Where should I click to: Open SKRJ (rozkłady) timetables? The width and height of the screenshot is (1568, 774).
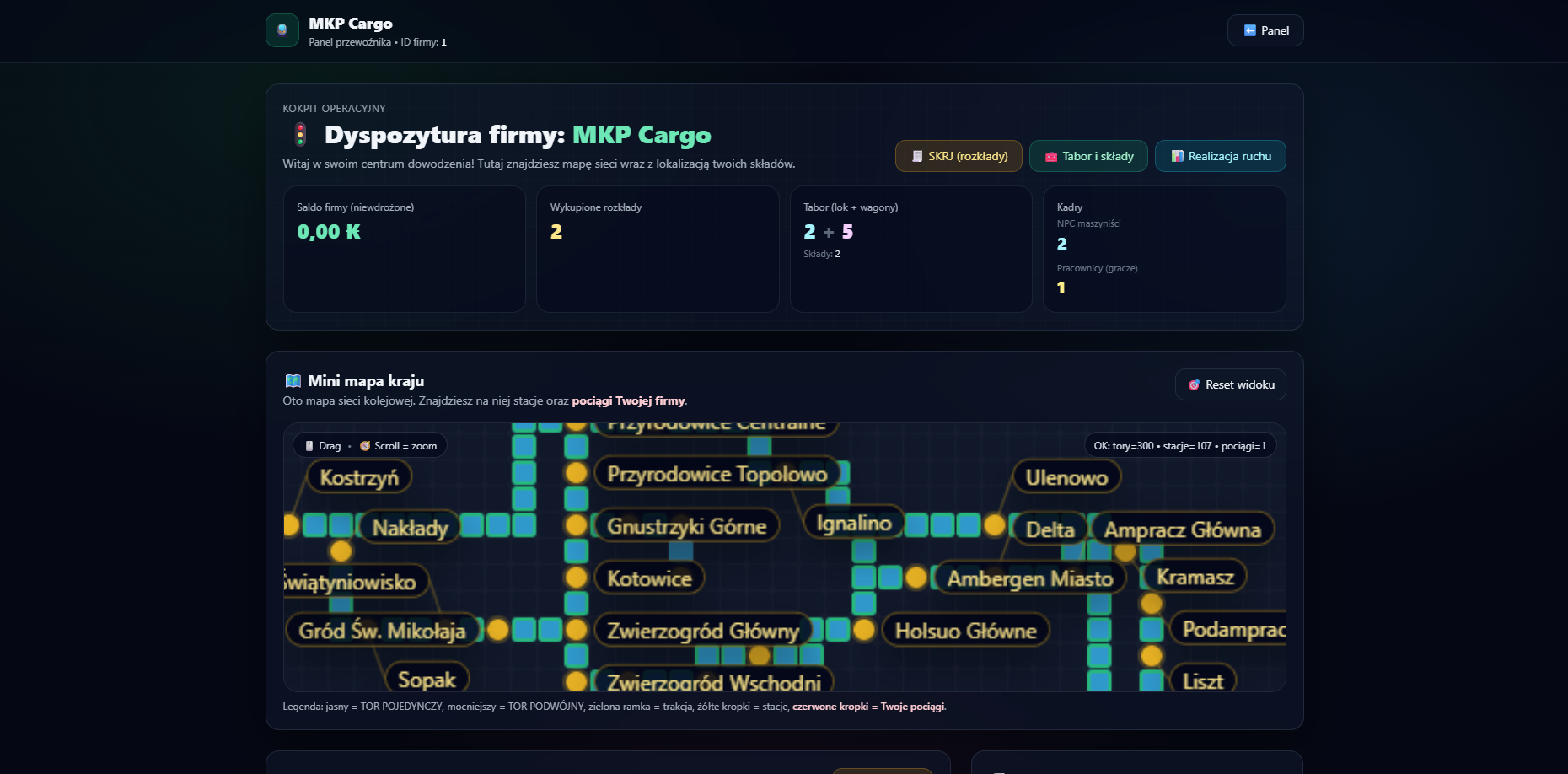pos(959,156)
